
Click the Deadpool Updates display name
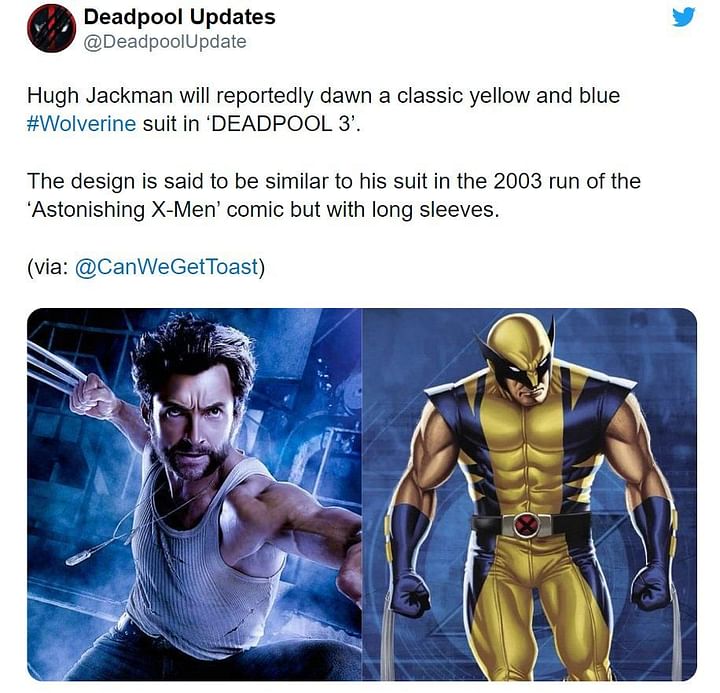click(180, 17)
